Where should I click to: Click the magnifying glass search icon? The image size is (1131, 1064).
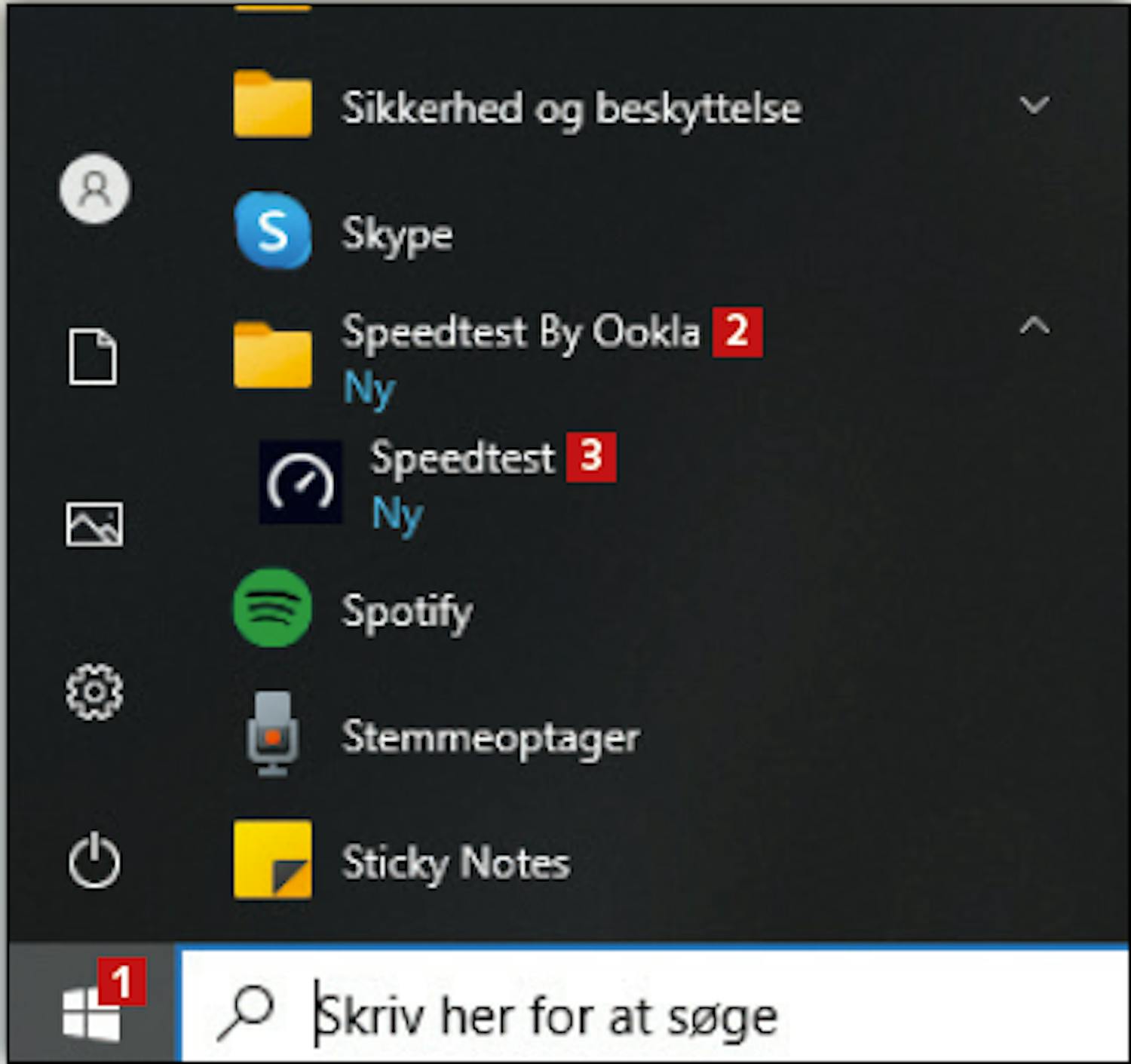(247, 1012)
